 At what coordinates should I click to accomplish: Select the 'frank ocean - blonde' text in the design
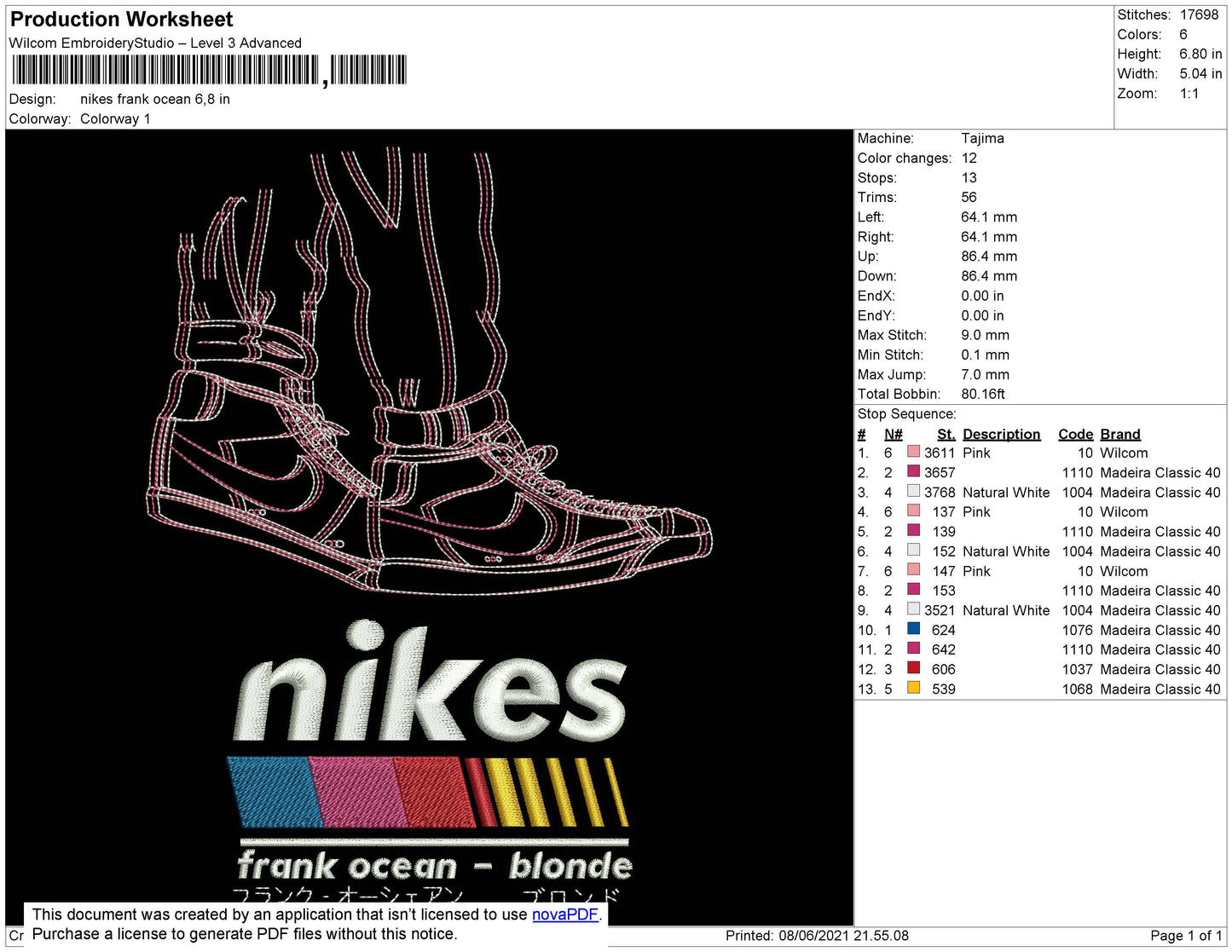pos(434,866)
